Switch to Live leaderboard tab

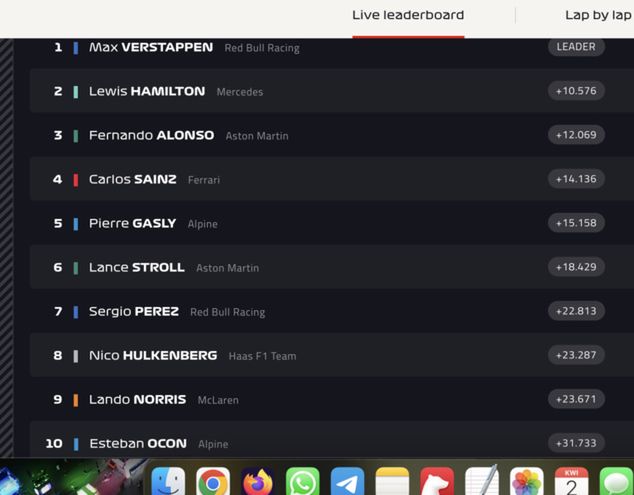(408, 16)
